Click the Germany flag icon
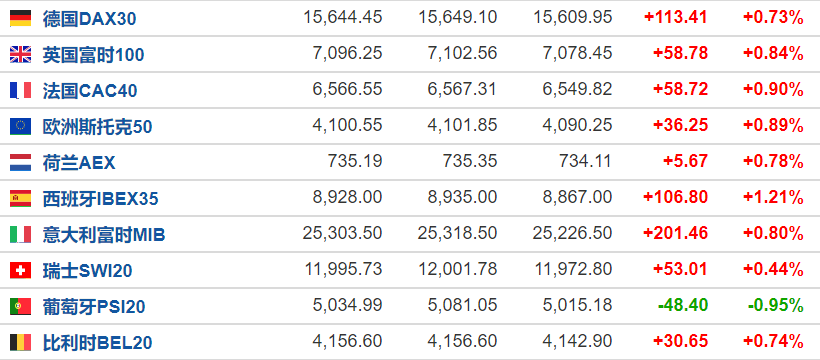Viewport: 820px width, 360px height. pos(20,18)
